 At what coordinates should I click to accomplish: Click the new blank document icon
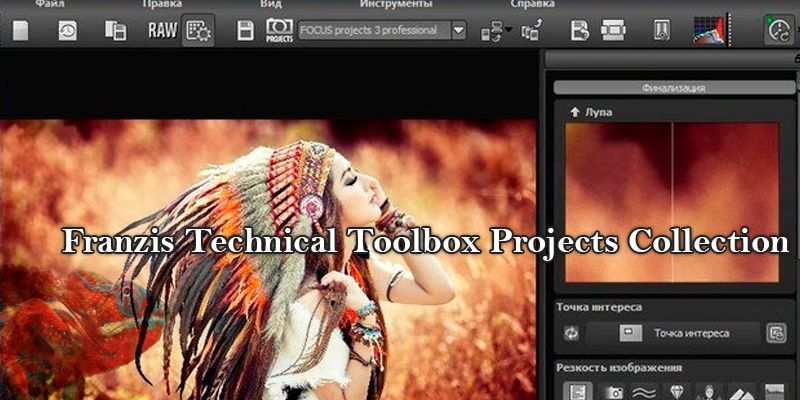[20, 31]
